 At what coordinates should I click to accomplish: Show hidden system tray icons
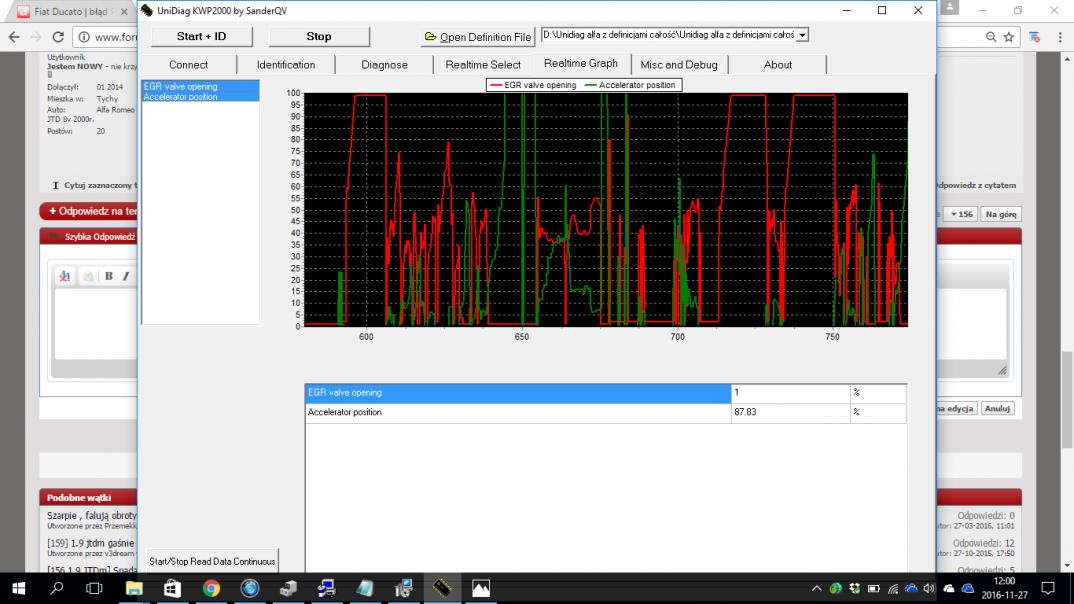pos(817,589)
